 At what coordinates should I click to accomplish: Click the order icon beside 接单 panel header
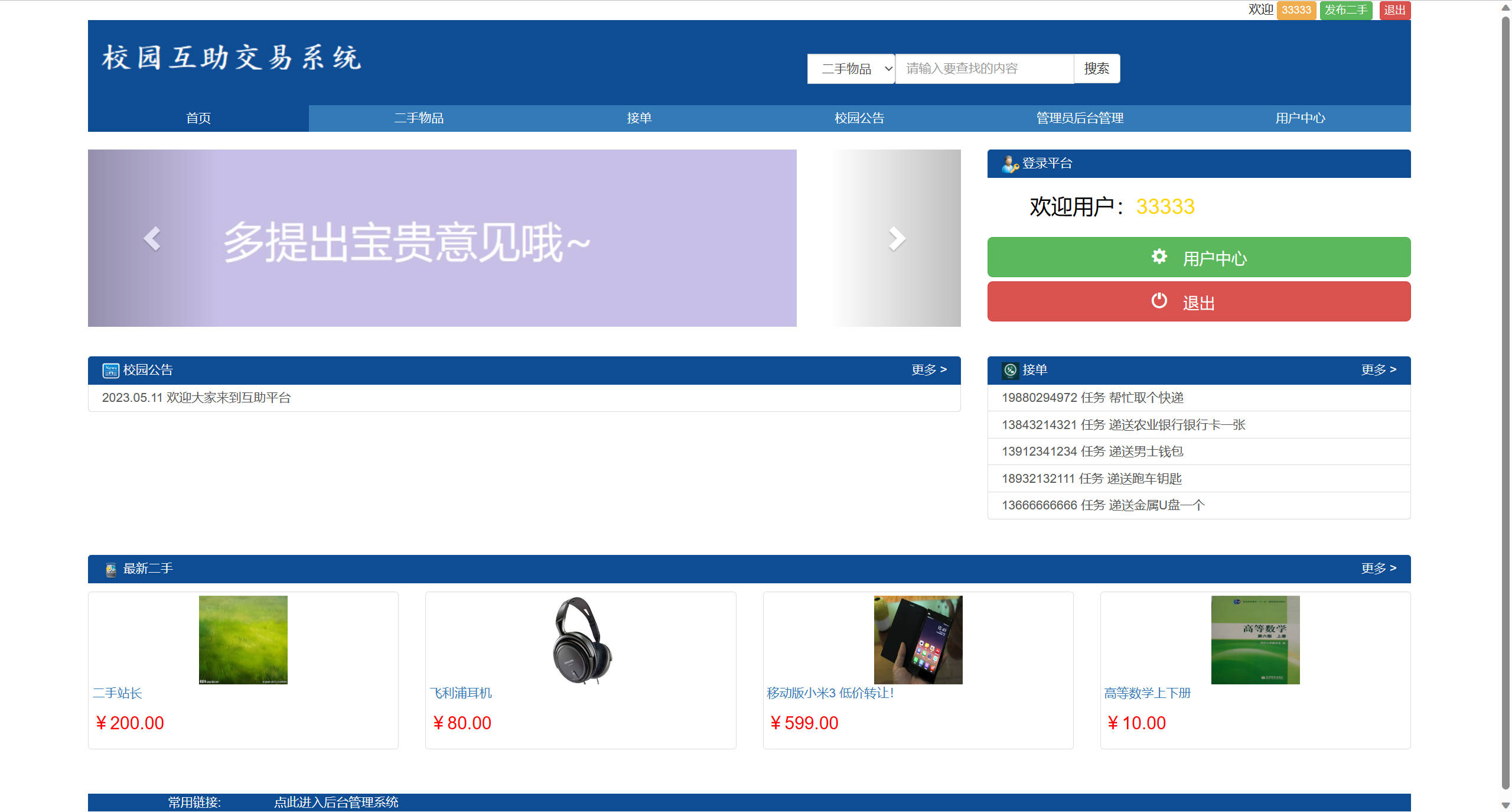1010,369
